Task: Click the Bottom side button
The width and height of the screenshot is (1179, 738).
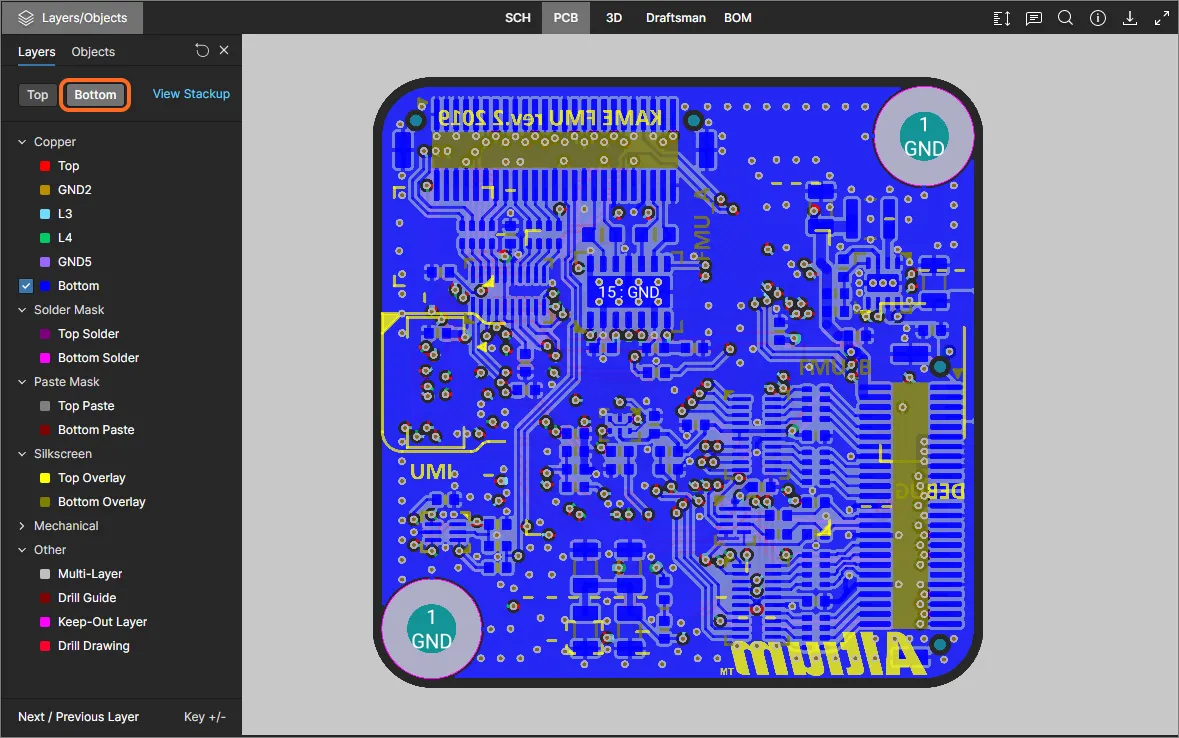Action: point(95,95)
